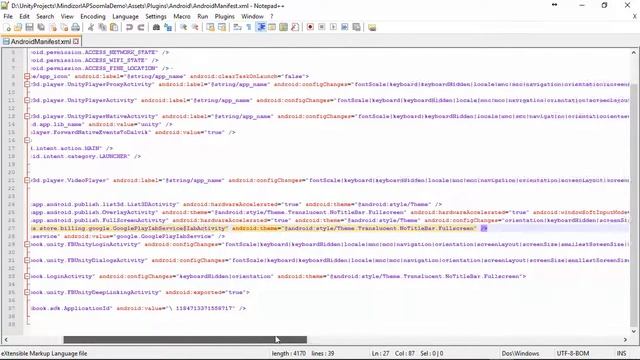Open the File menu

pyautogui.click(x=8, y=16)
